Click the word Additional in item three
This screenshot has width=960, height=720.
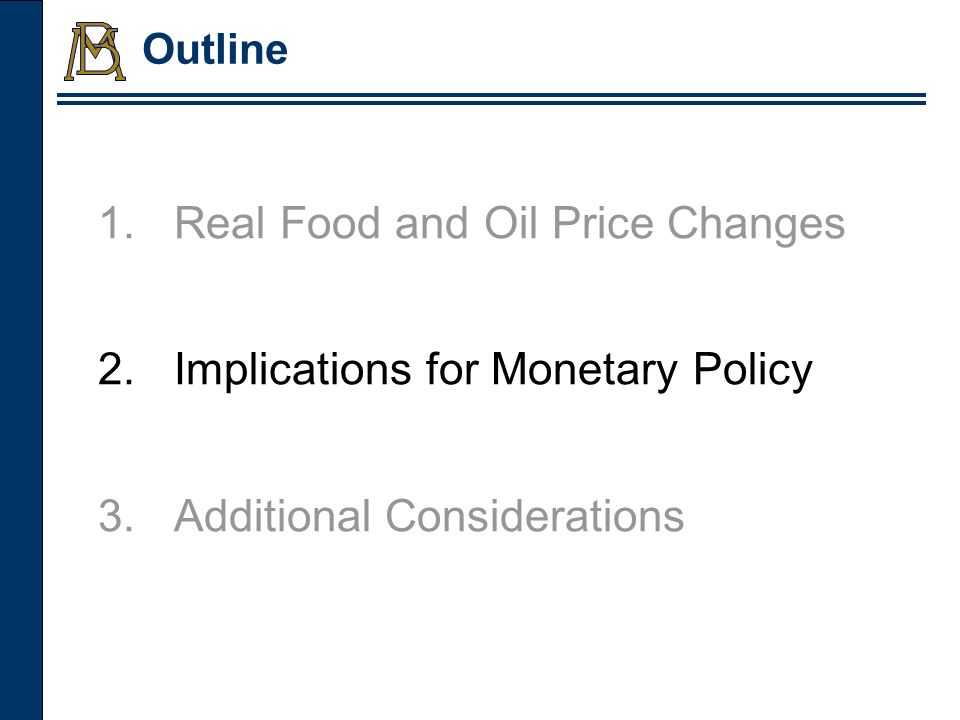click(x=272, y=516)
